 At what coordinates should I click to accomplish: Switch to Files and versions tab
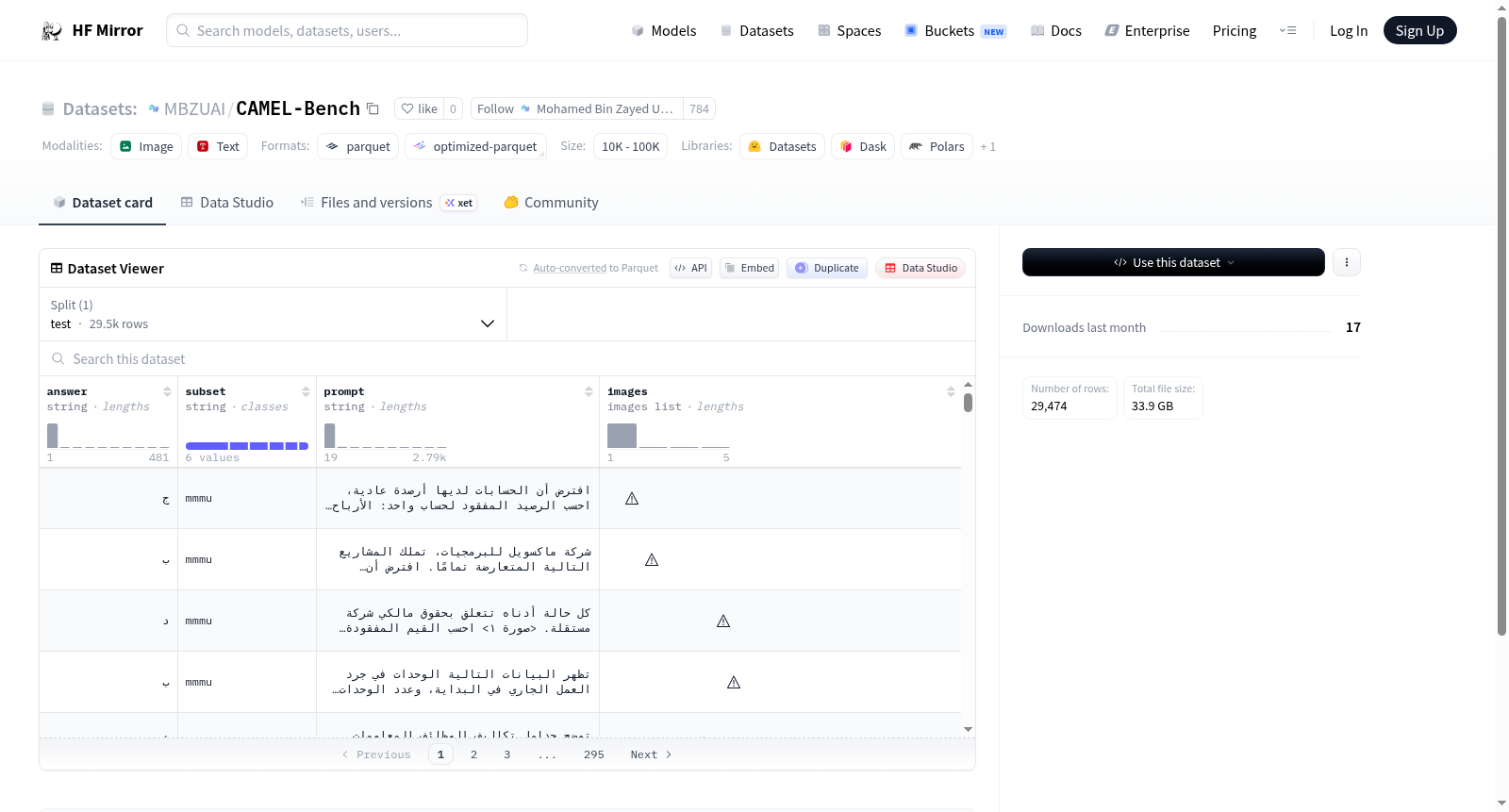click(389, 203)
